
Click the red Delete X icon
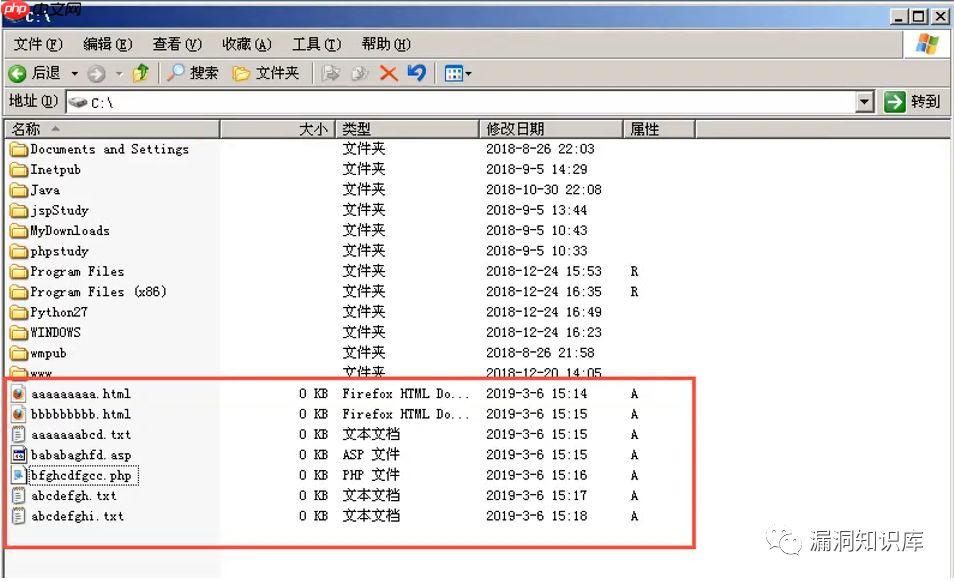388,74
